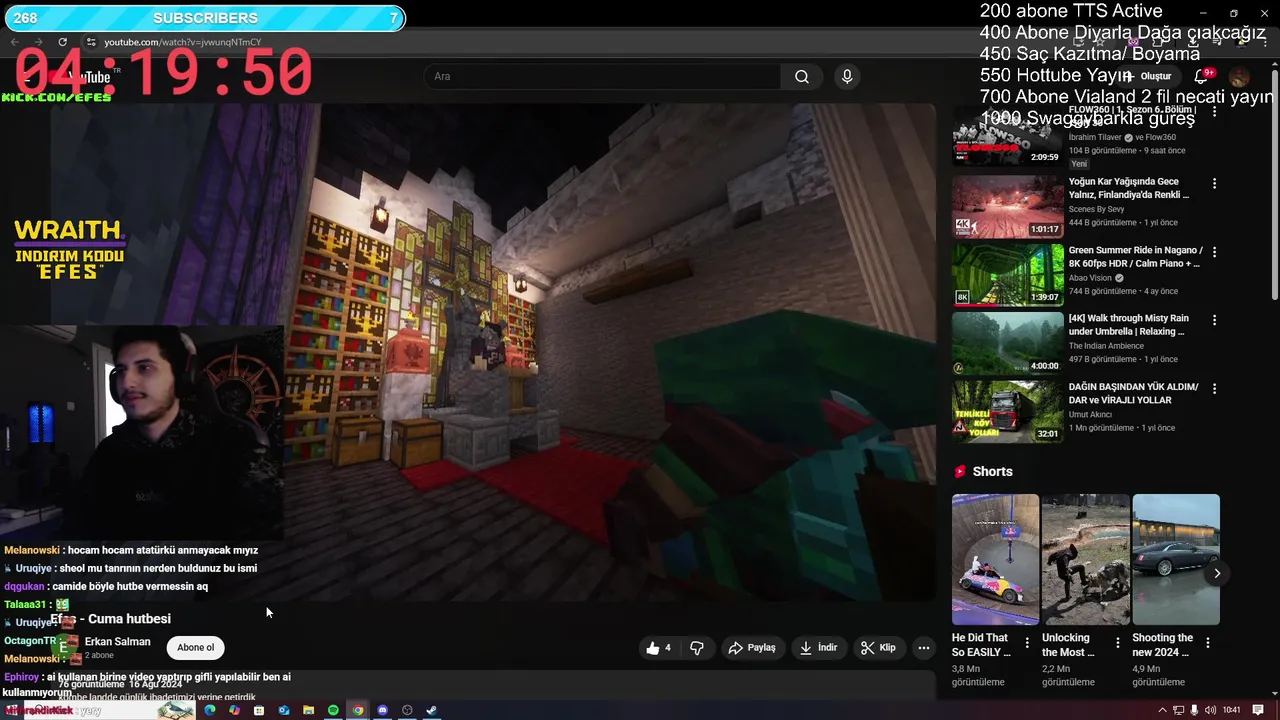Open Spotify from taskbar

[x=333, y=710]
